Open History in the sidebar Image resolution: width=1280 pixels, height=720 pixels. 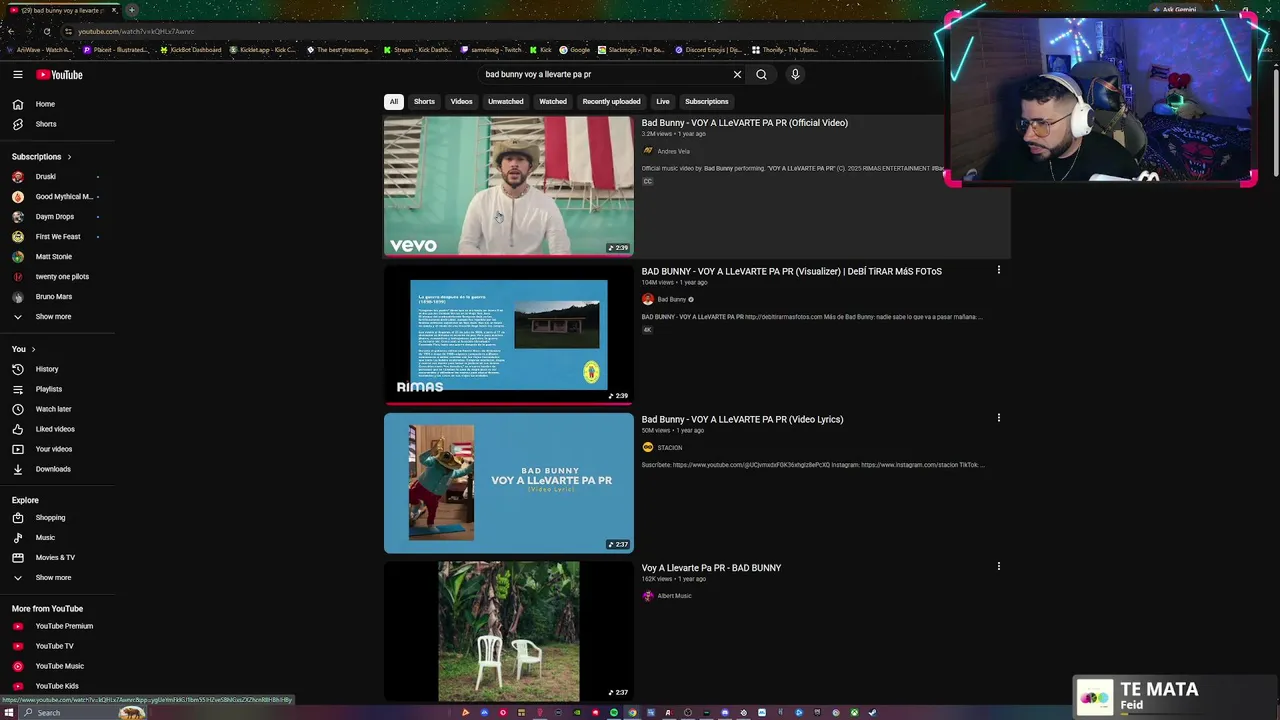(56, 369)
